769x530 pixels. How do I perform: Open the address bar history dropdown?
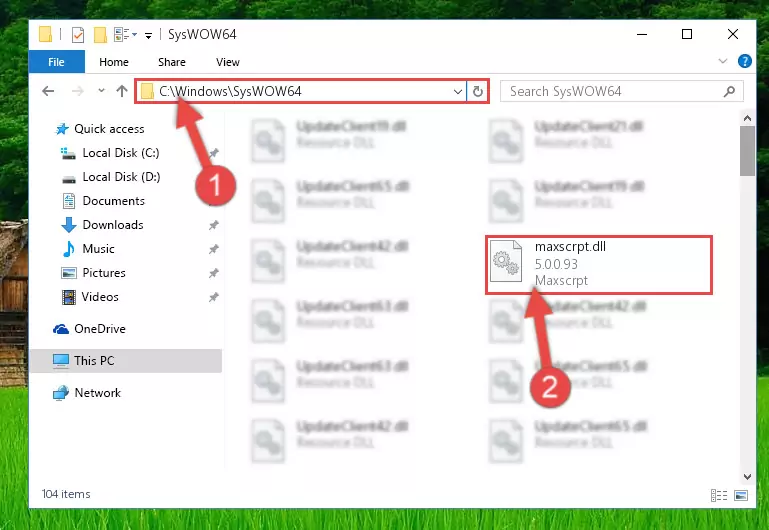click(458, 91)
